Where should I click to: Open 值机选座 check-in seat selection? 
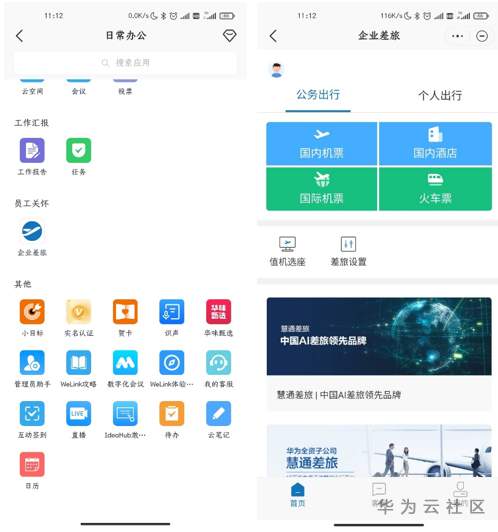[287, 251]
